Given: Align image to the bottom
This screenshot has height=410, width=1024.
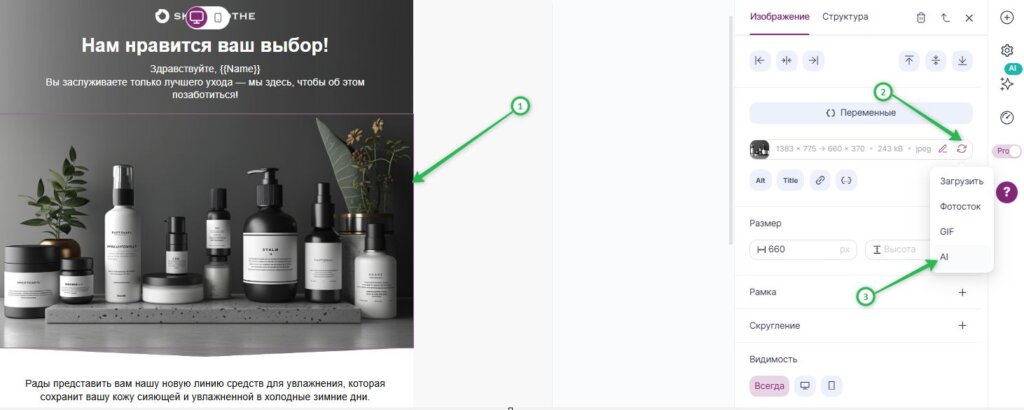Looking at the screenshot, I should coord(962,61).
